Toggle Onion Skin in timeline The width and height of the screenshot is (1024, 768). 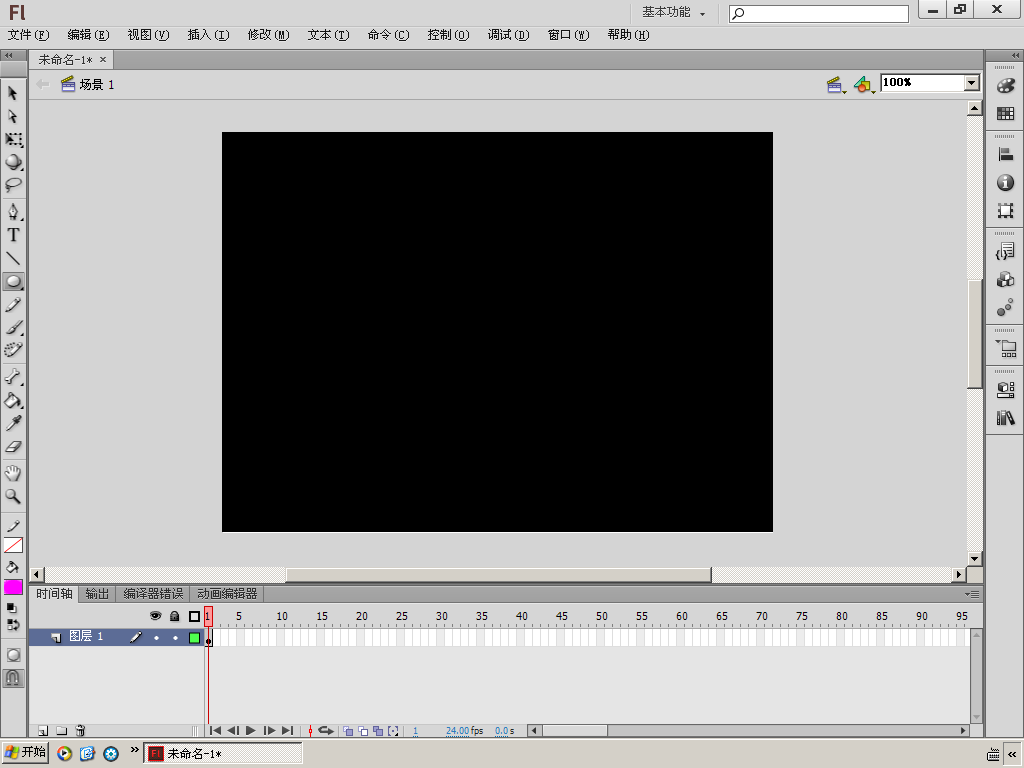(348, 731)
